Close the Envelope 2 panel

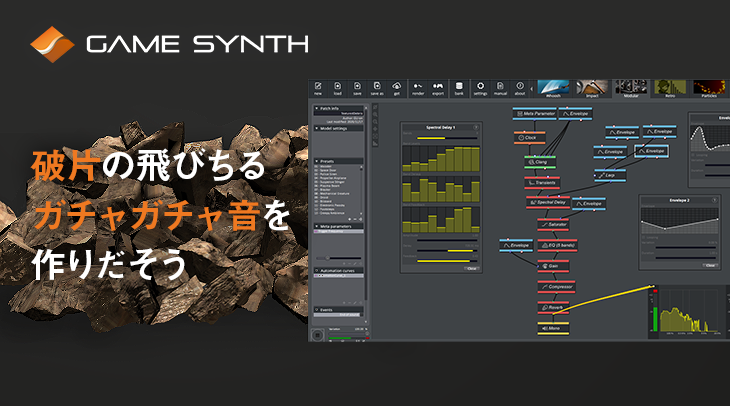tap(710, 265)
